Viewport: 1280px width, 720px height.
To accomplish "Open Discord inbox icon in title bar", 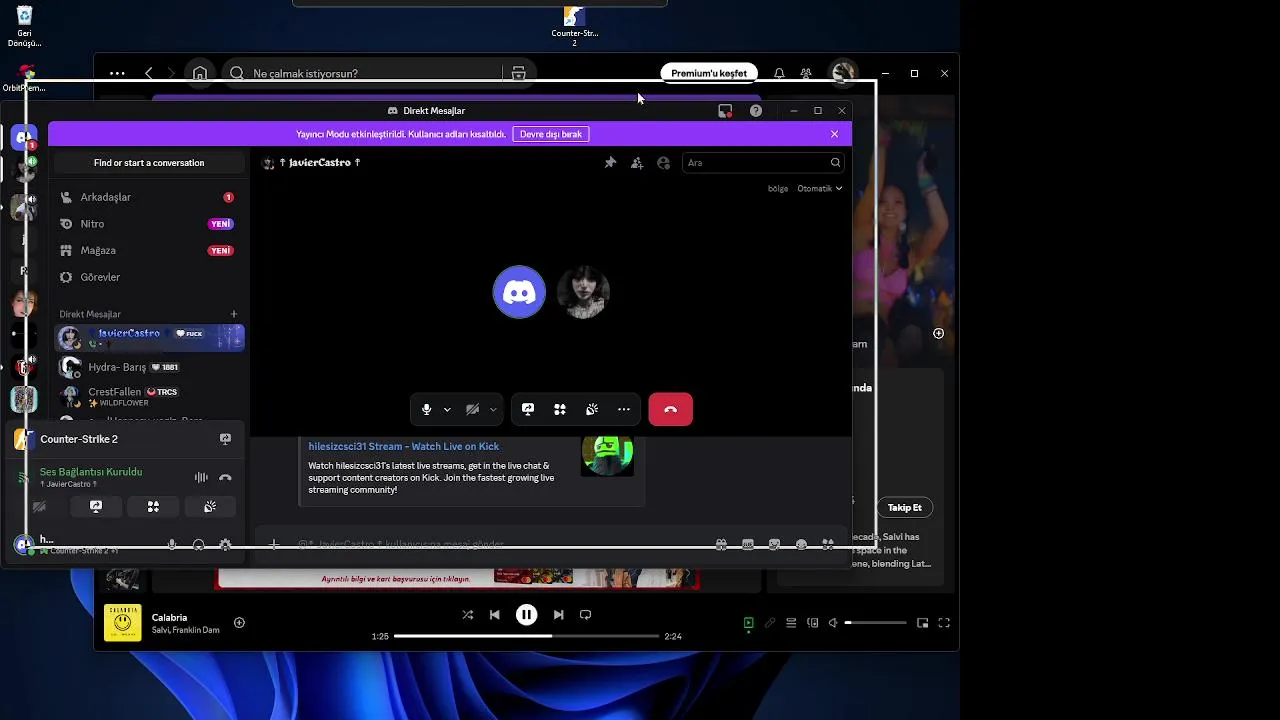I will point(725,111).
